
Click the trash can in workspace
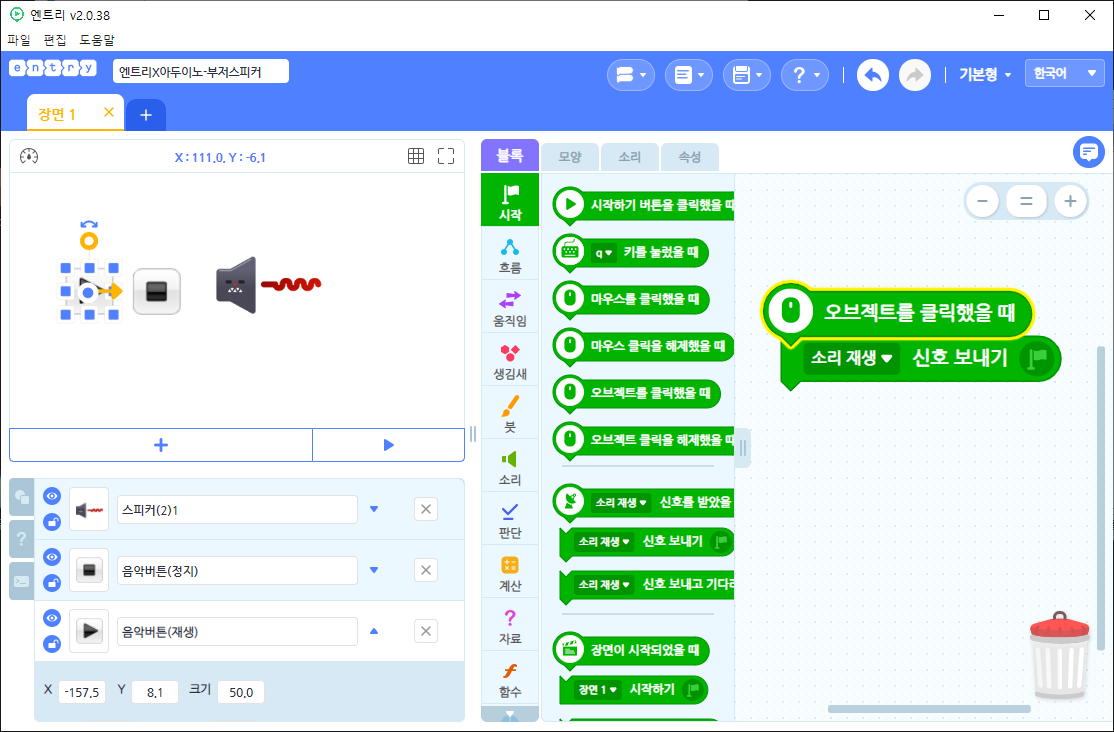(x=1060, y=655)
